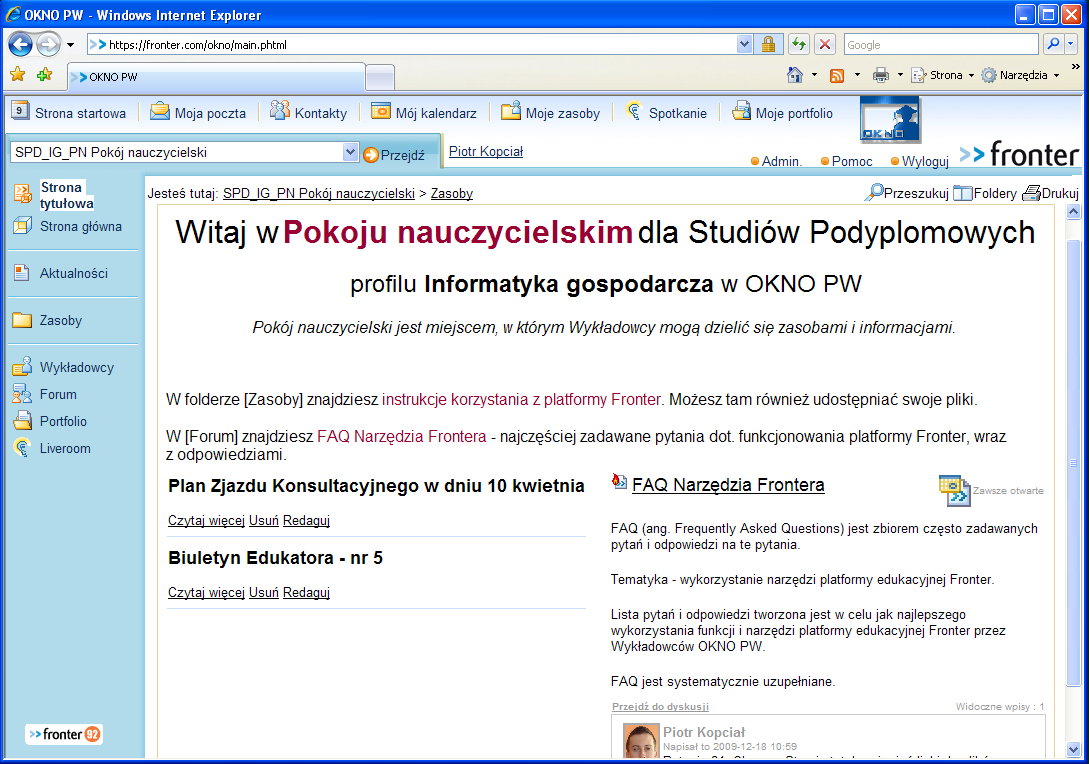Image resolution: width=1089 pixels, height=764 pixels.
Task: Open Moje zasoby
Action: tap(550, 113)
